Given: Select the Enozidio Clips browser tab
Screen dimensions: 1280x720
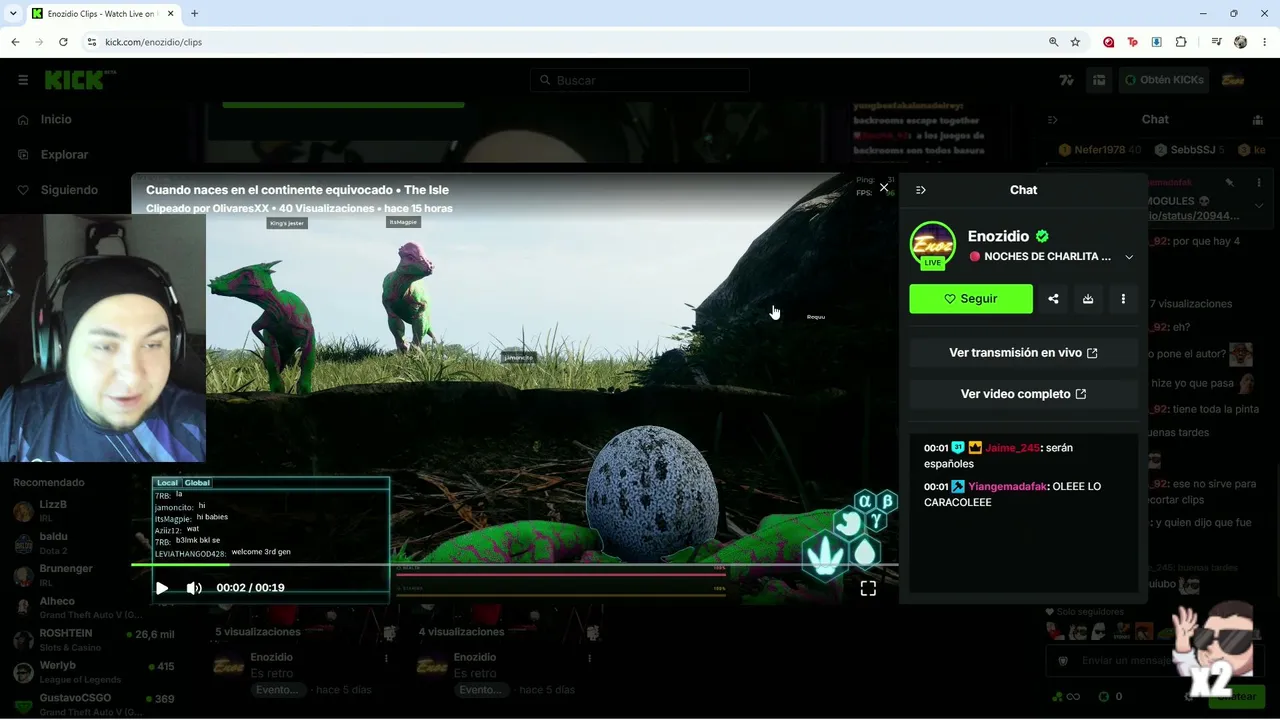Looking at the screenshot, I should pyautogui.click(x=103, y=14).
